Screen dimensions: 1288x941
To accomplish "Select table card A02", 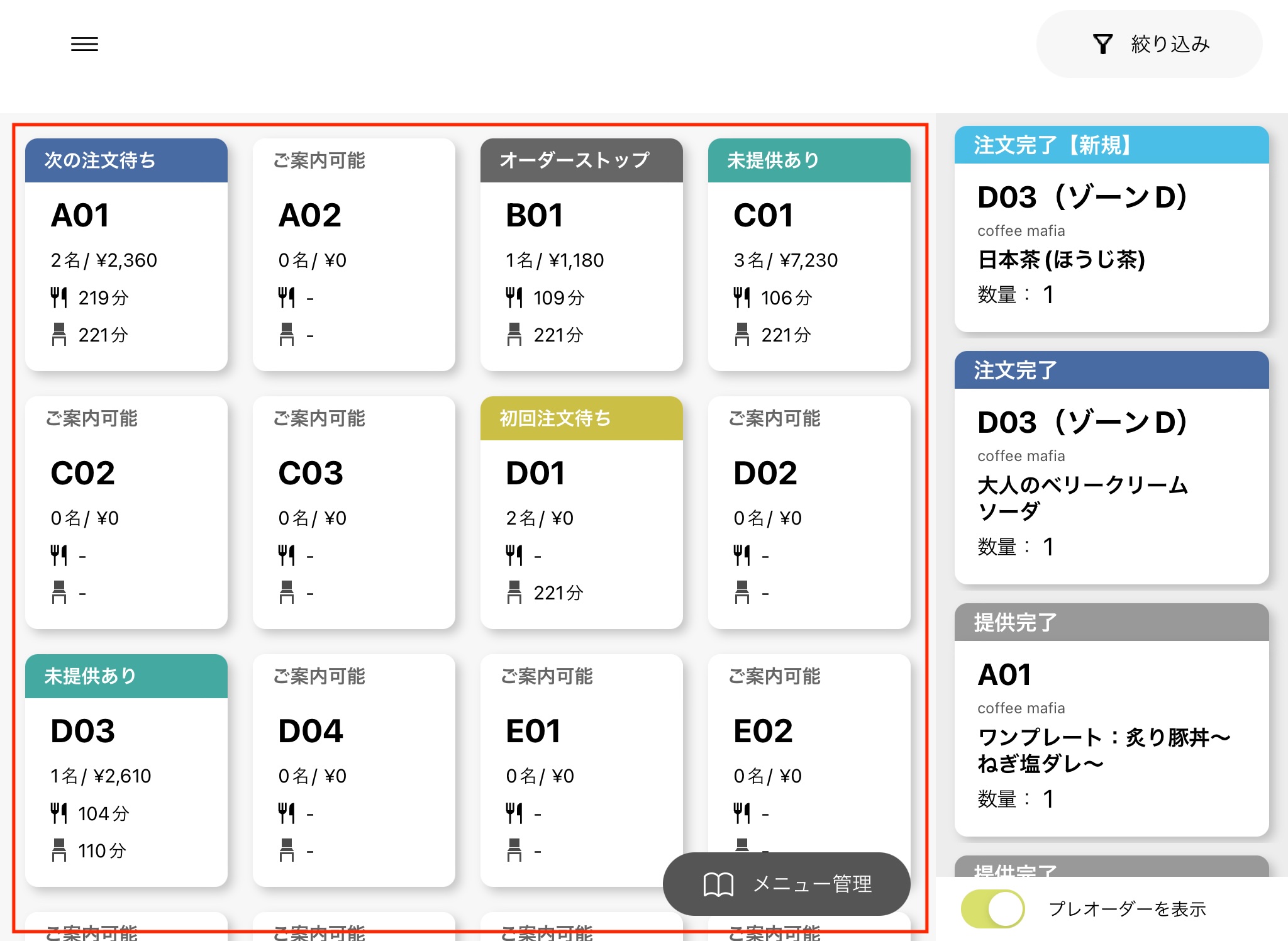I will [353, 255].
